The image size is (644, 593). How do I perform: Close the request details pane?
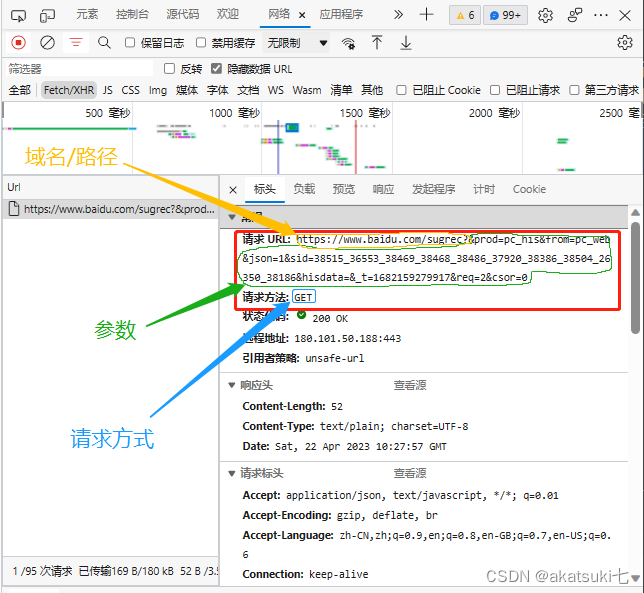coord(233,190)
